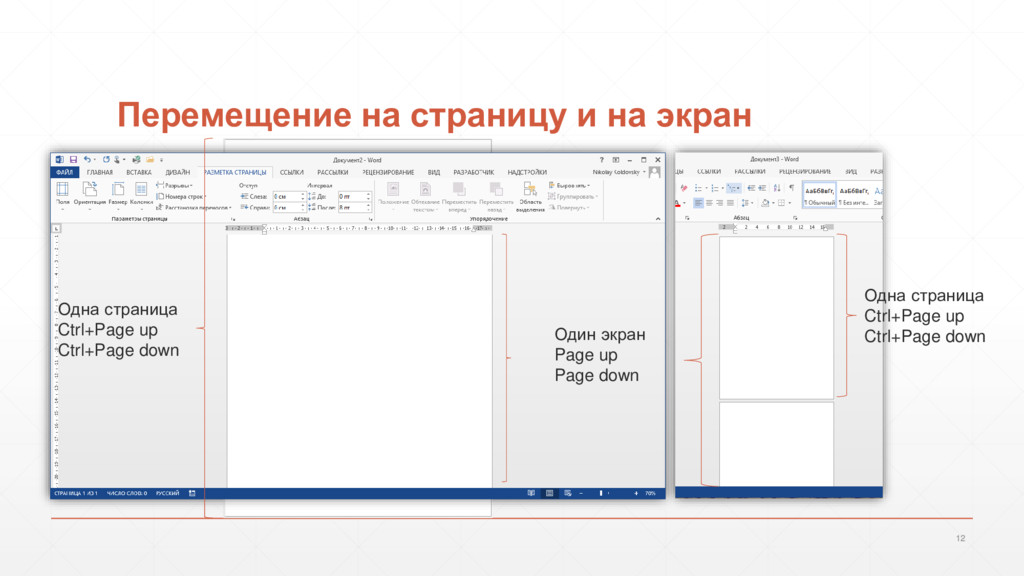Click ЧИСЛО СЛОВ: 0 in status bar
The image size is (1024, 576).
tap(127, 493)
